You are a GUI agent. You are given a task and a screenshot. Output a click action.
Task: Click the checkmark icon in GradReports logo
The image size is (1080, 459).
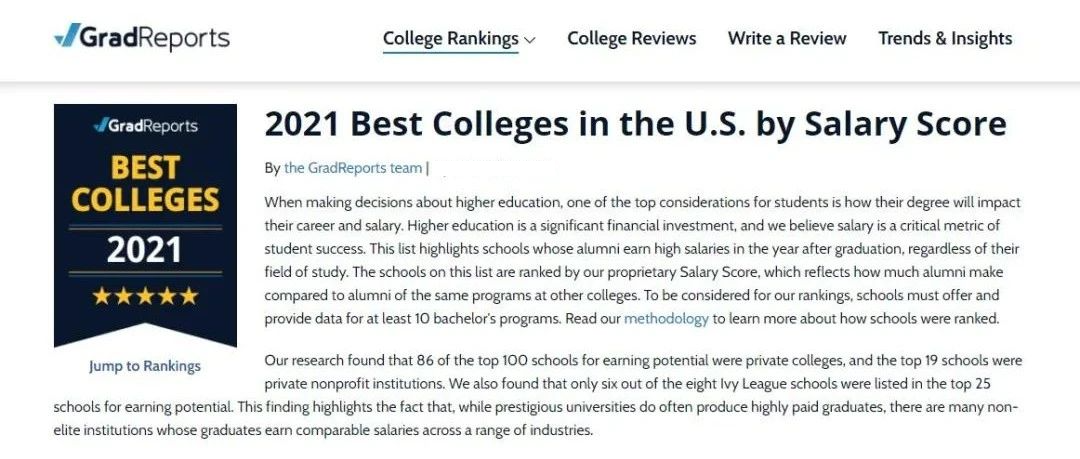click(68, 35)
